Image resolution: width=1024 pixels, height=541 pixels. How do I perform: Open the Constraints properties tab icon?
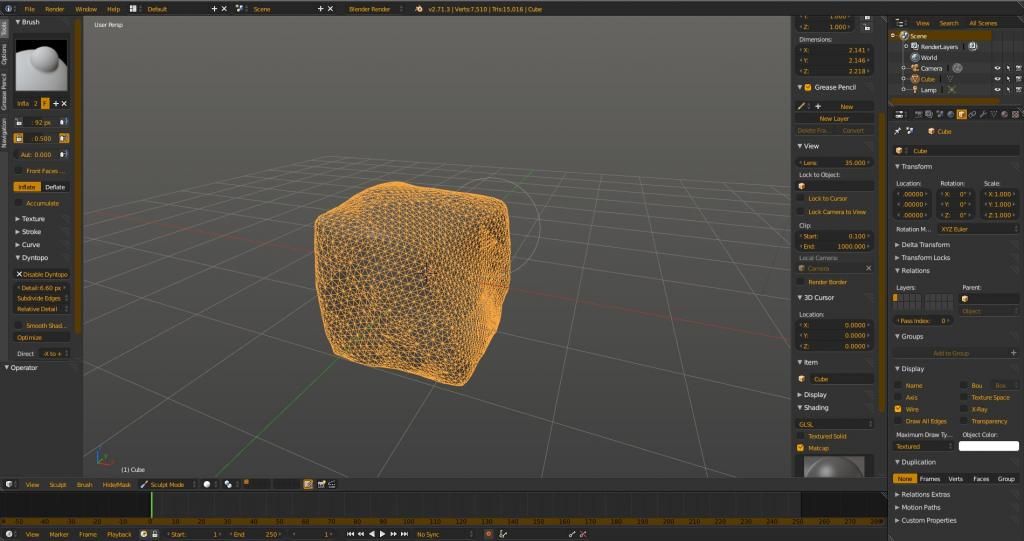pos(972,114)
